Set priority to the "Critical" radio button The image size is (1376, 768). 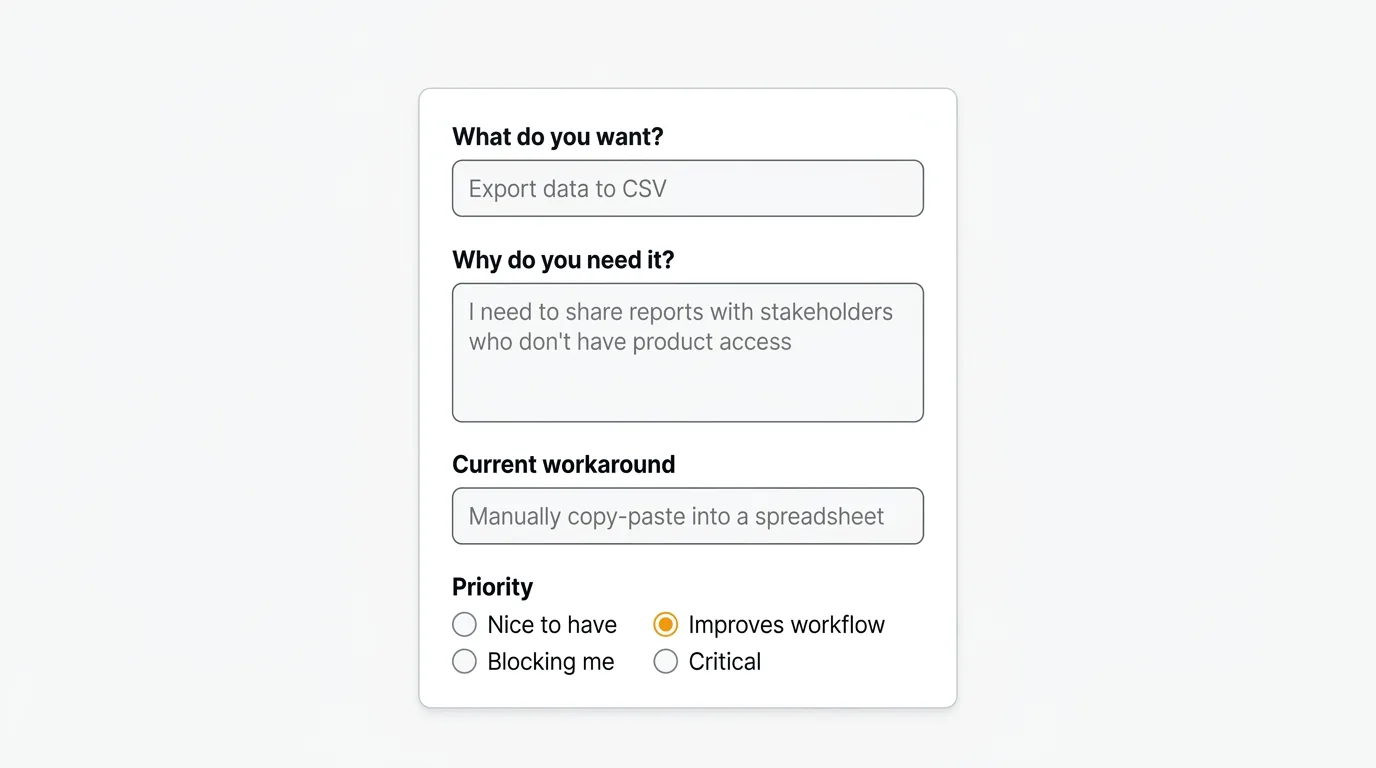665,662
